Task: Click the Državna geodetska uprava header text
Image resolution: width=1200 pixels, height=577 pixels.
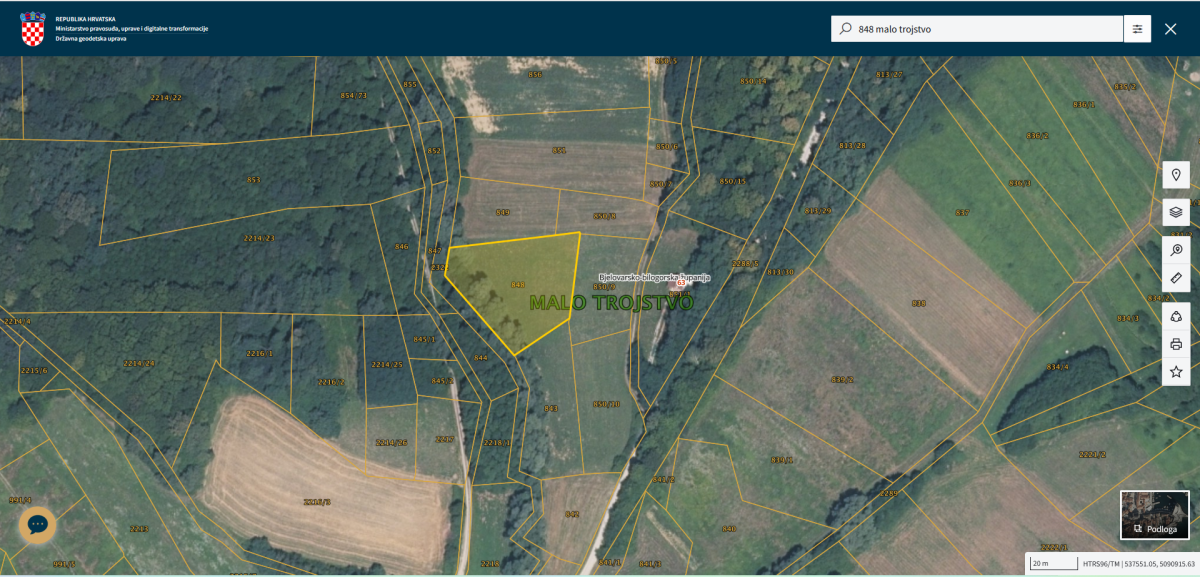Action: point(92,38)
